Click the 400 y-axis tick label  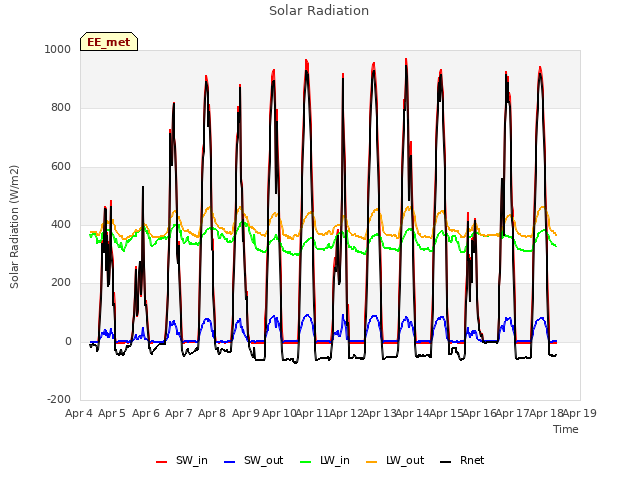coord(61,224)
